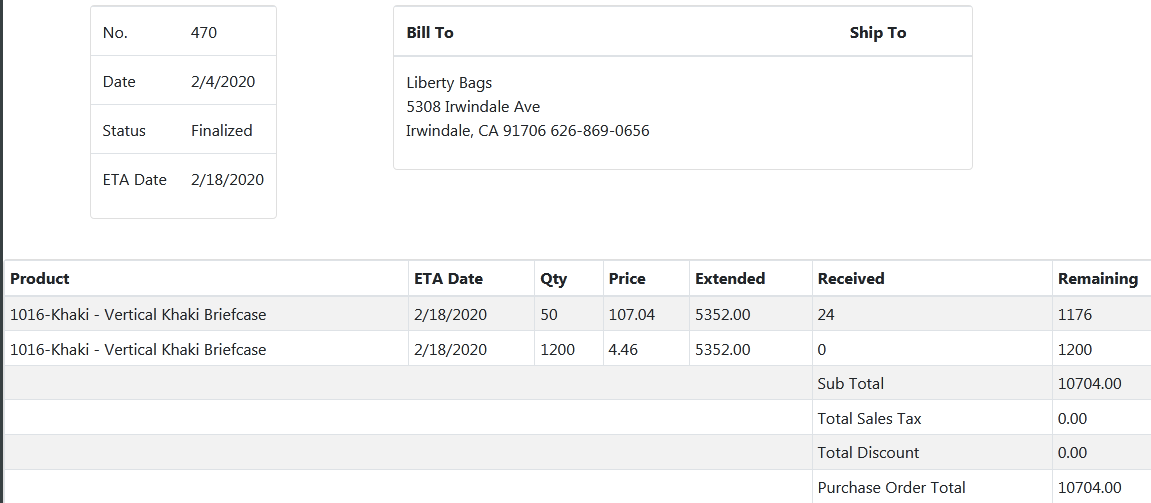Click the Sub Total label
Screen dimensions: 1151x503
coord(851,384)
